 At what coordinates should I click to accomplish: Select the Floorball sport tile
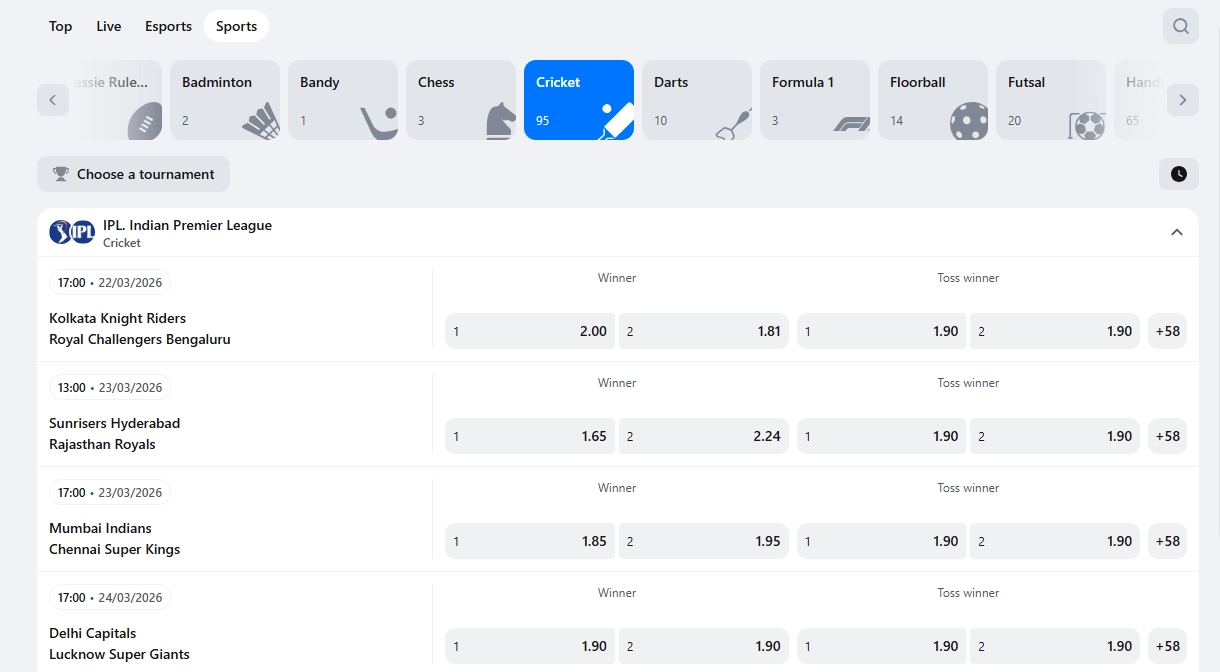pyautogui.click(x=932, y=100)
